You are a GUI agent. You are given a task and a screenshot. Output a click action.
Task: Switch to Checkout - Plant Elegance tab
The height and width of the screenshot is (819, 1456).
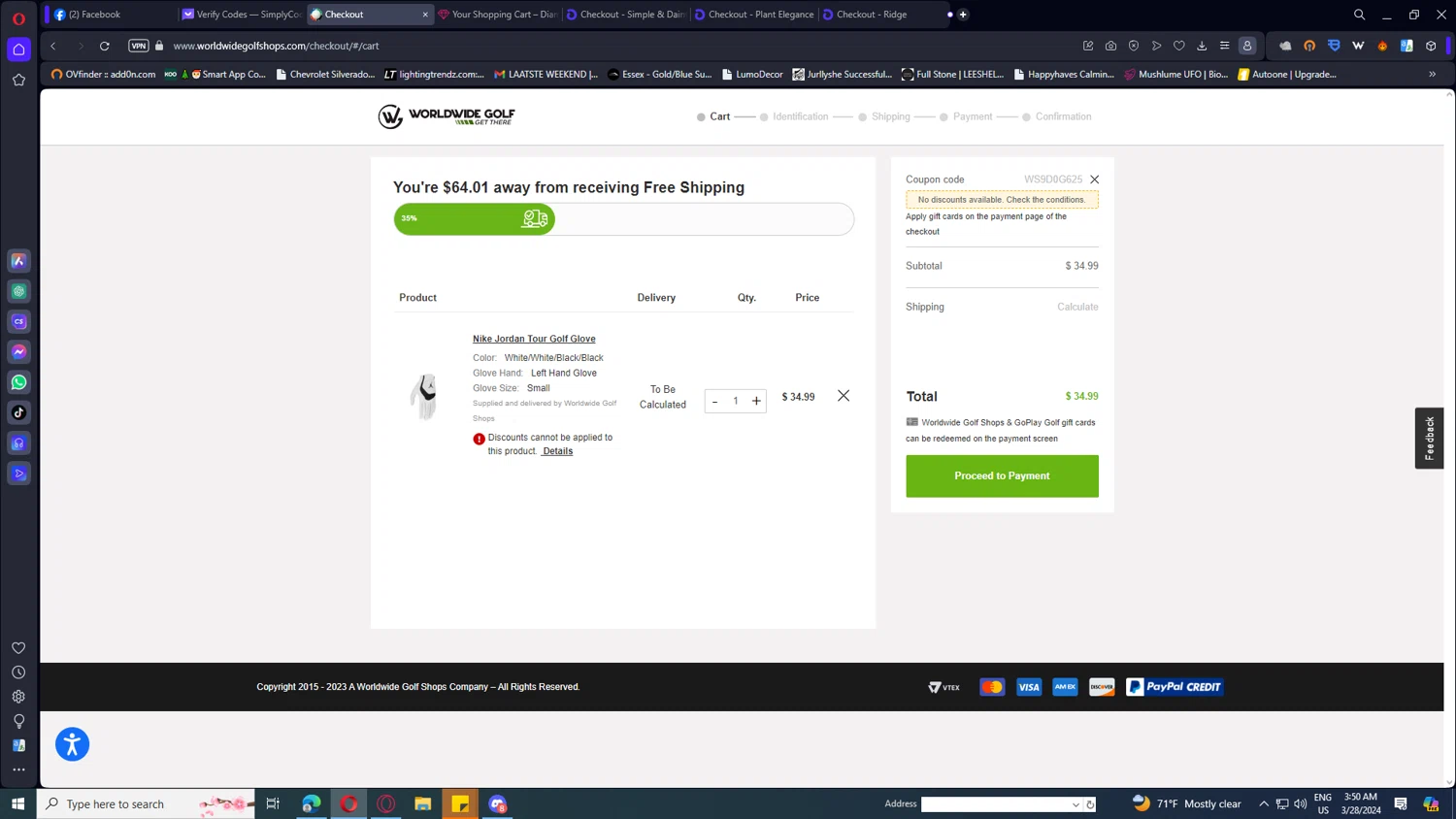click(754, 15)
